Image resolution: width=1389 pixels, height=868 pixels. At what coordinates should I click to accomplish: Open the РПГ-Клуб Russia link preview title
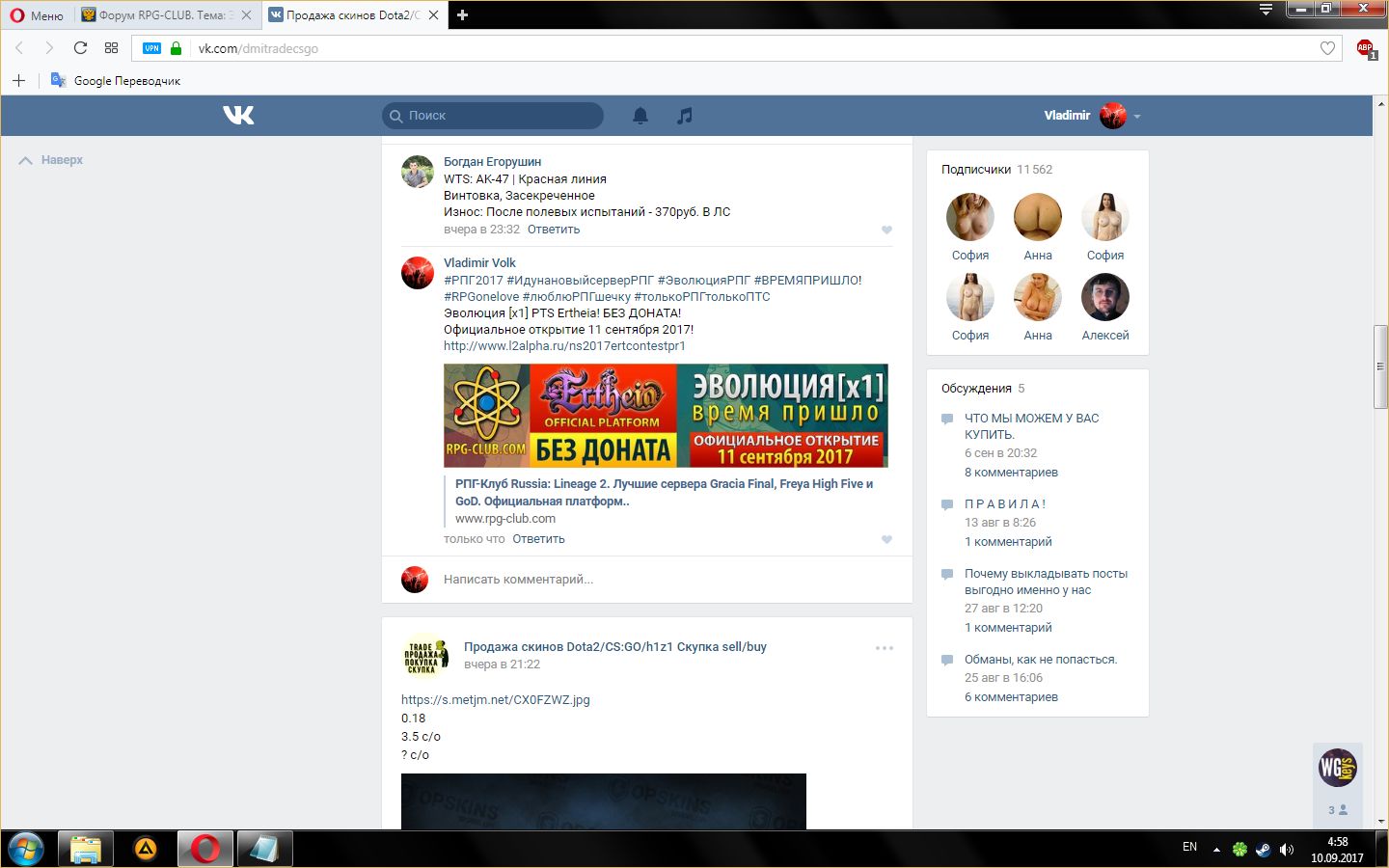click(x=664, y=492)
